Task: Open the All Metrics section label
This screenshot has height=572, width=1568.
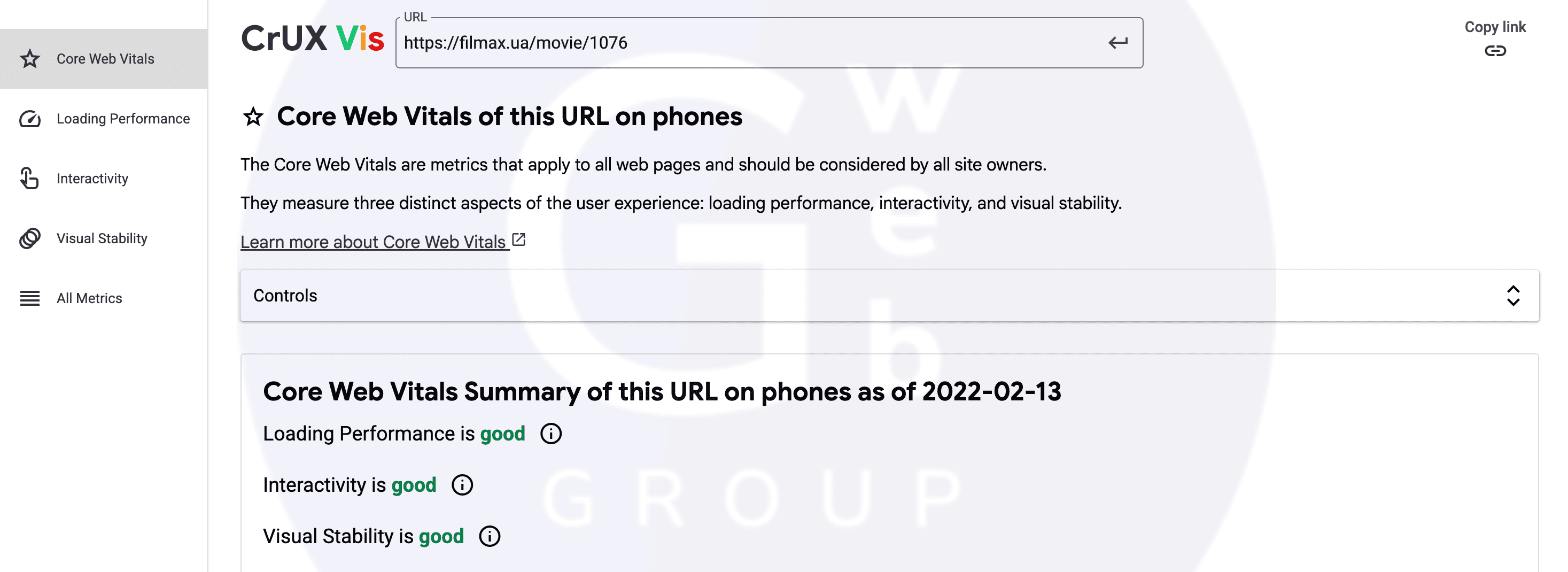Action: coord(89,298)
